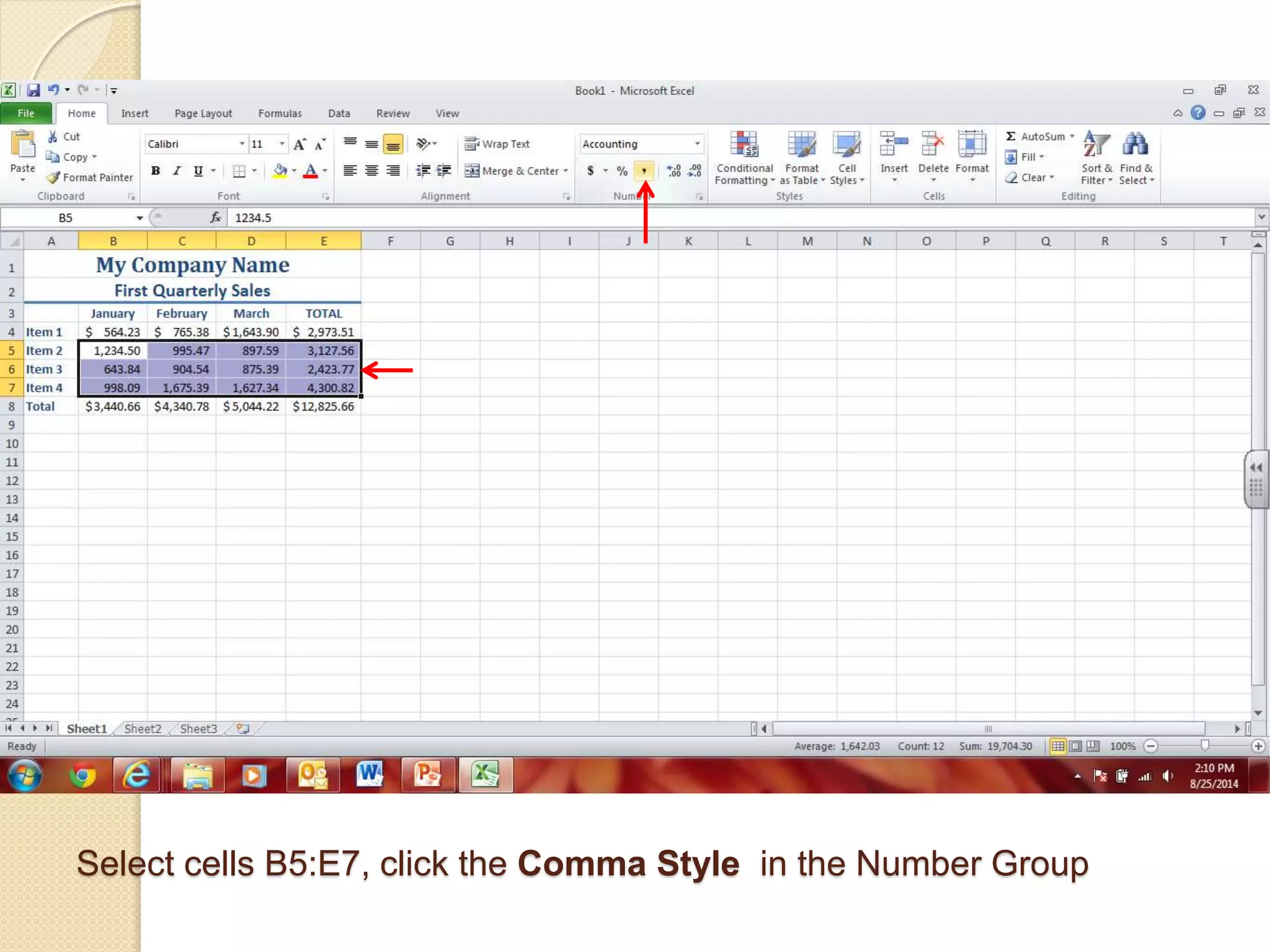Toggle Bottom Align vertical alignment
This screenshot has width=1270, height=952.
[393, 144]
